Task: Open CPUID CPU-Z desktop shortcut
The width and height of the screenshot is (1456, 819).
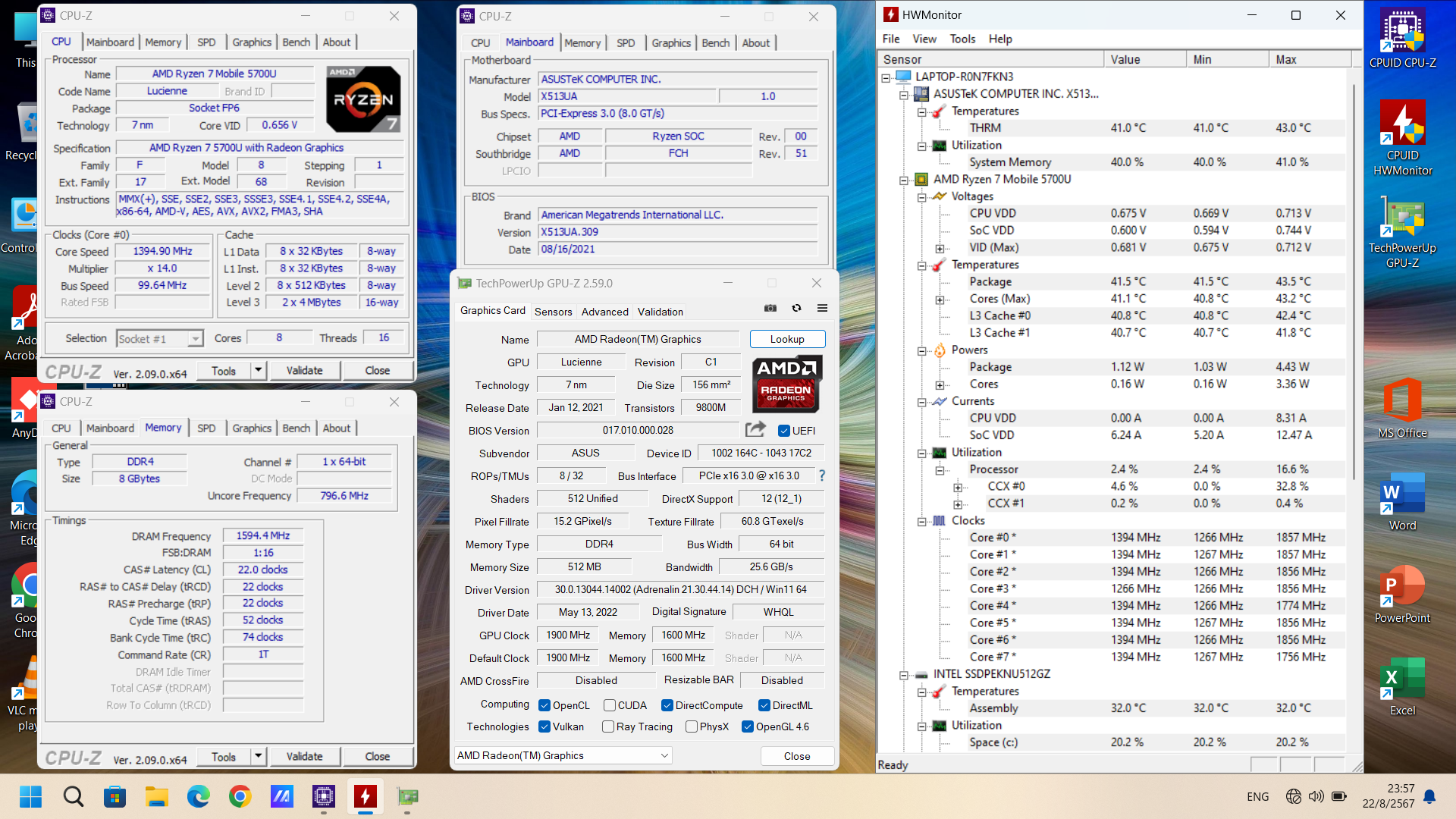Action: pyautogui.click(x=1402, y=38)
